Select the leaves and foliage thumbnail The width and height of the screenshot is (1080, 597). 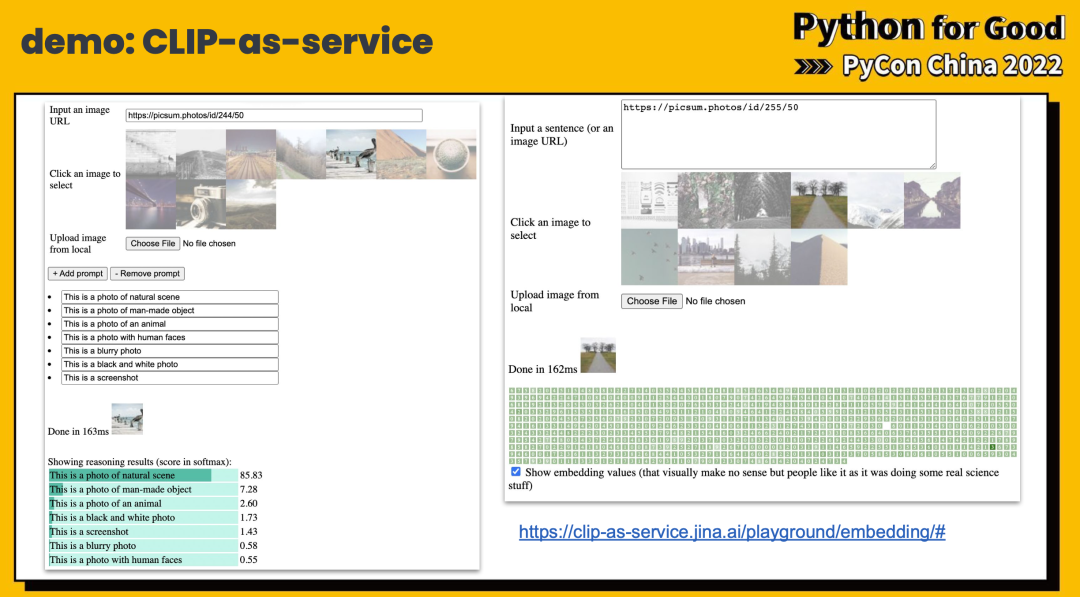coord(706,200)
